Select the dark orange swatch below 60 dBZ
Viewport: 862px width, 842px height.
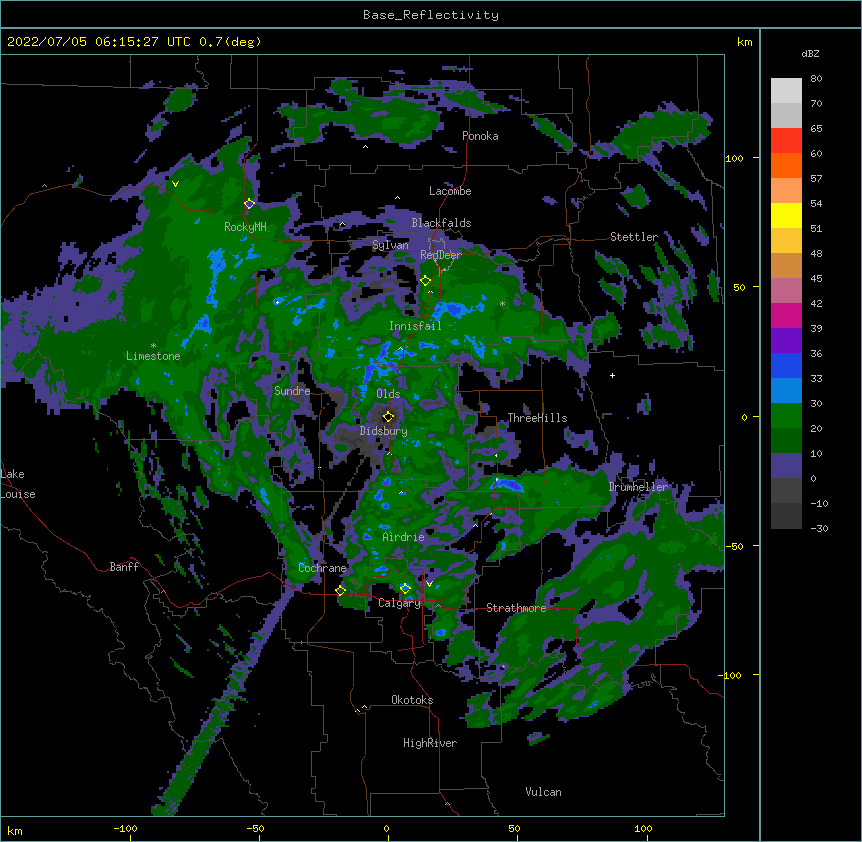tap(786, 165)
